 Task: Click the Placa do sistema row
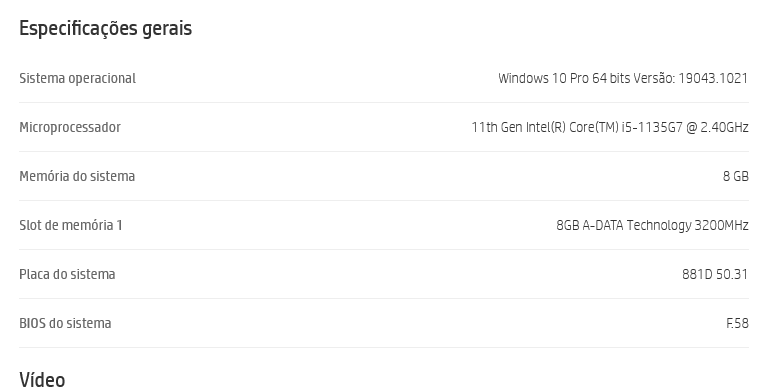tap(384, 274)
